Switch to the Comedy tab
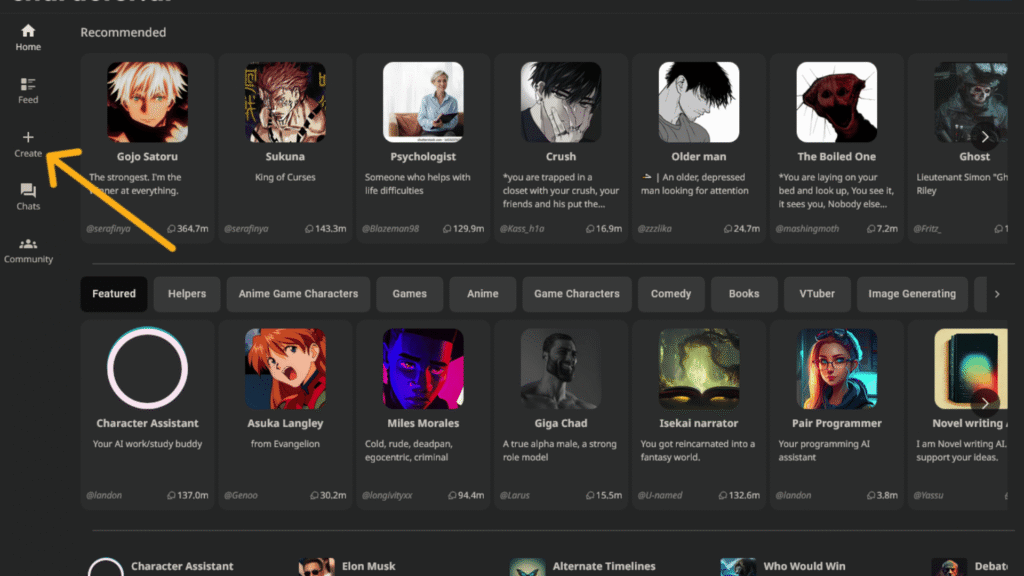 pos(671,294)
